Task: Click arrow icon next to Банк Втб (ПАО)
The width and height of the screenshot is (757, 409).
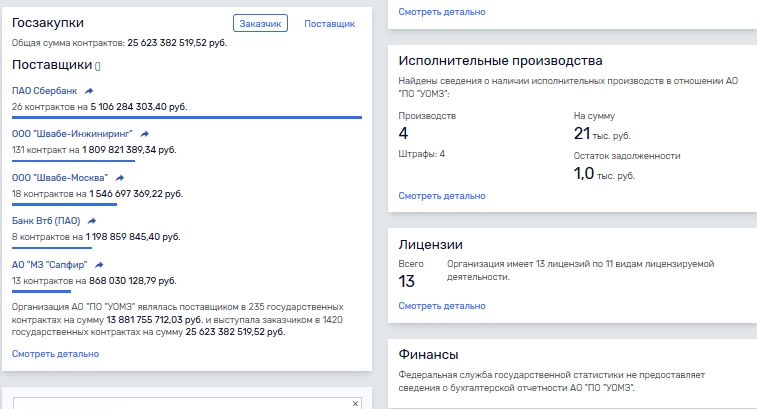Action: [x=92, y=221]
